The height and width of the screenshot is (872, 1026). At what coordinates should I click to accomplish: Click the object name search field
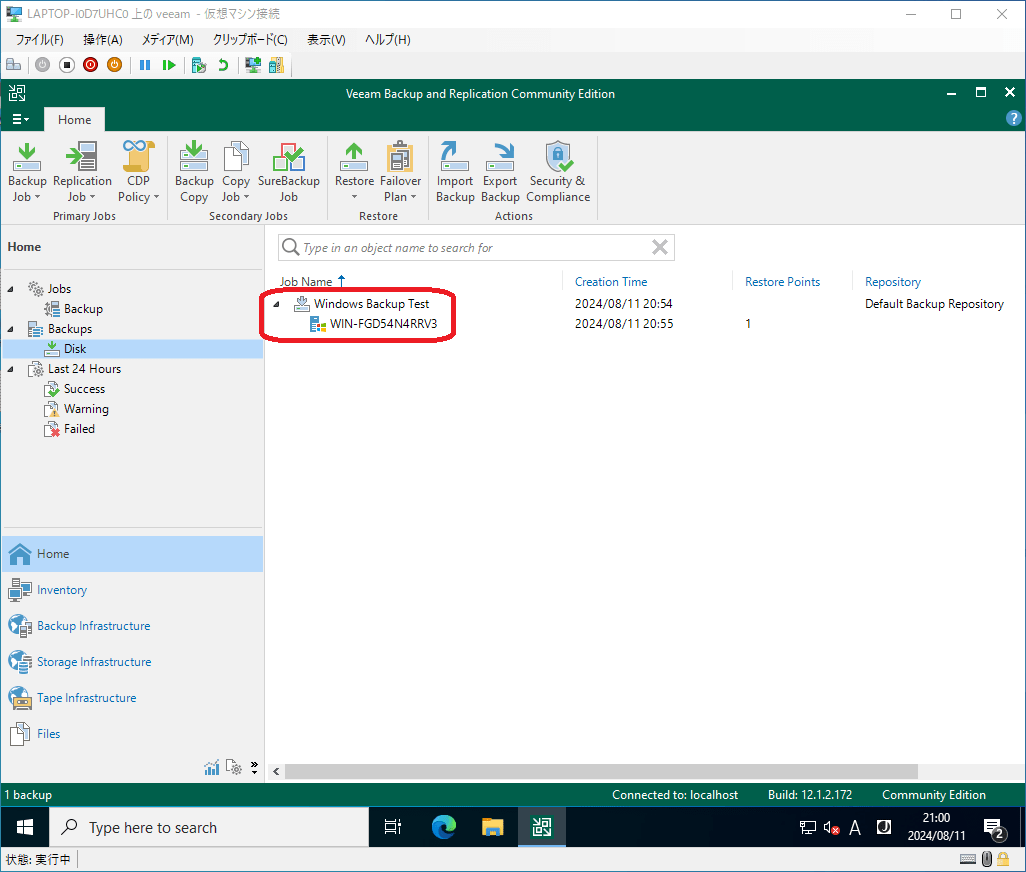(x=474, y=247)
